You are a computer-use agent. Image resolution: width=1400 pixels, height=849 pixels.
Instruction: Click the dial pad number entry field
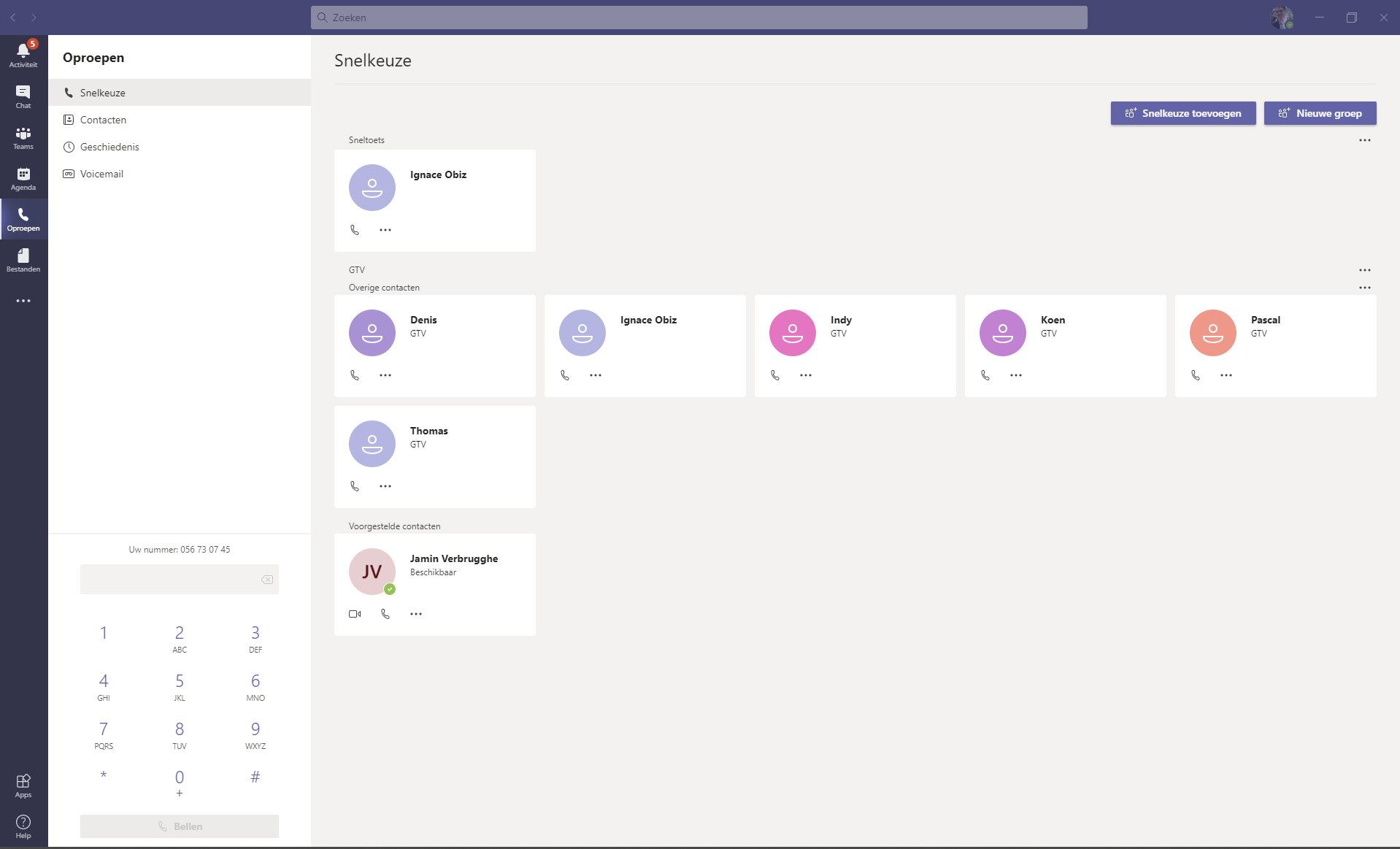pyautogui.click(x=180, y=580)
